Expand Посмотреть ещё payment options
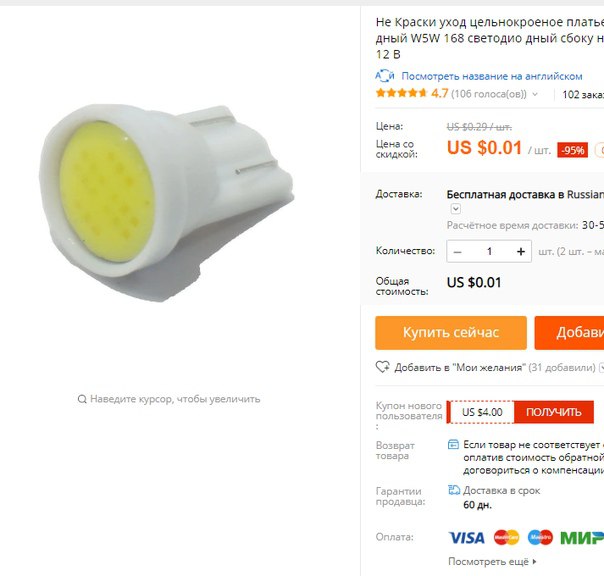This screenshot has width=604, height=576. [x=492, y=562]
